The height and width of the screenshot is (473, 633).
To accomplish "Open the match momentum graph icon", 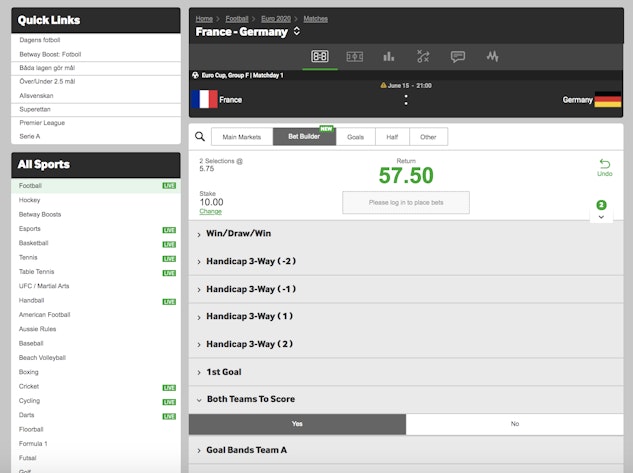I will 492,57.
